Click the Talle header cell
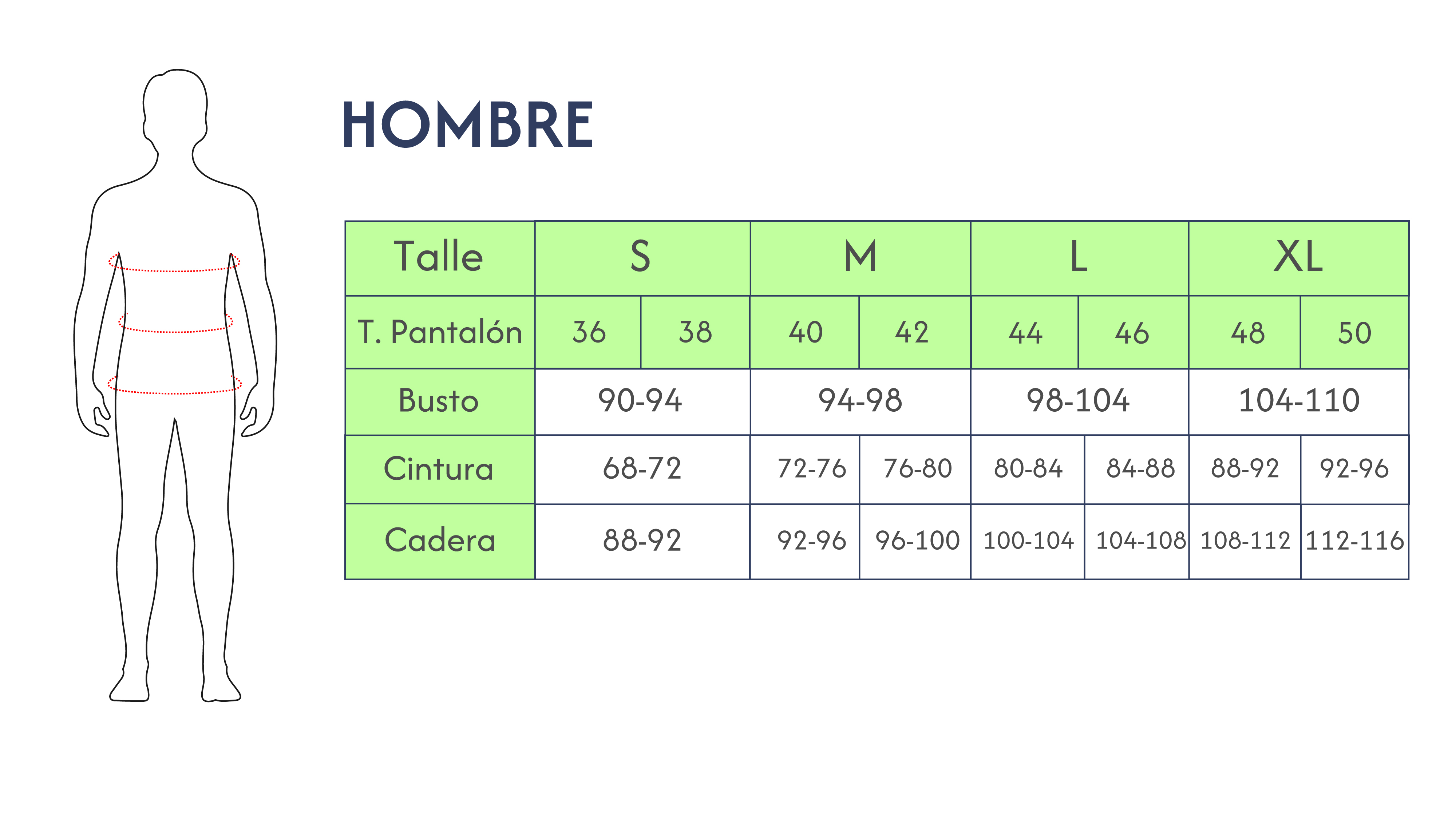This screenshot has height=819, width=1456. tap(439, 258)
